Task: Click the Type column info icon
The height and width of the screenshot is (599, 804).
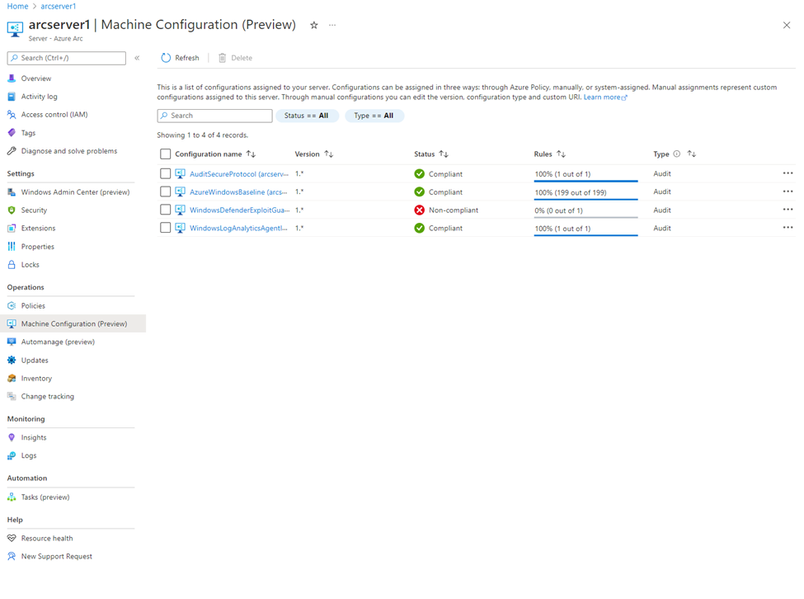Action: point(677,154)
